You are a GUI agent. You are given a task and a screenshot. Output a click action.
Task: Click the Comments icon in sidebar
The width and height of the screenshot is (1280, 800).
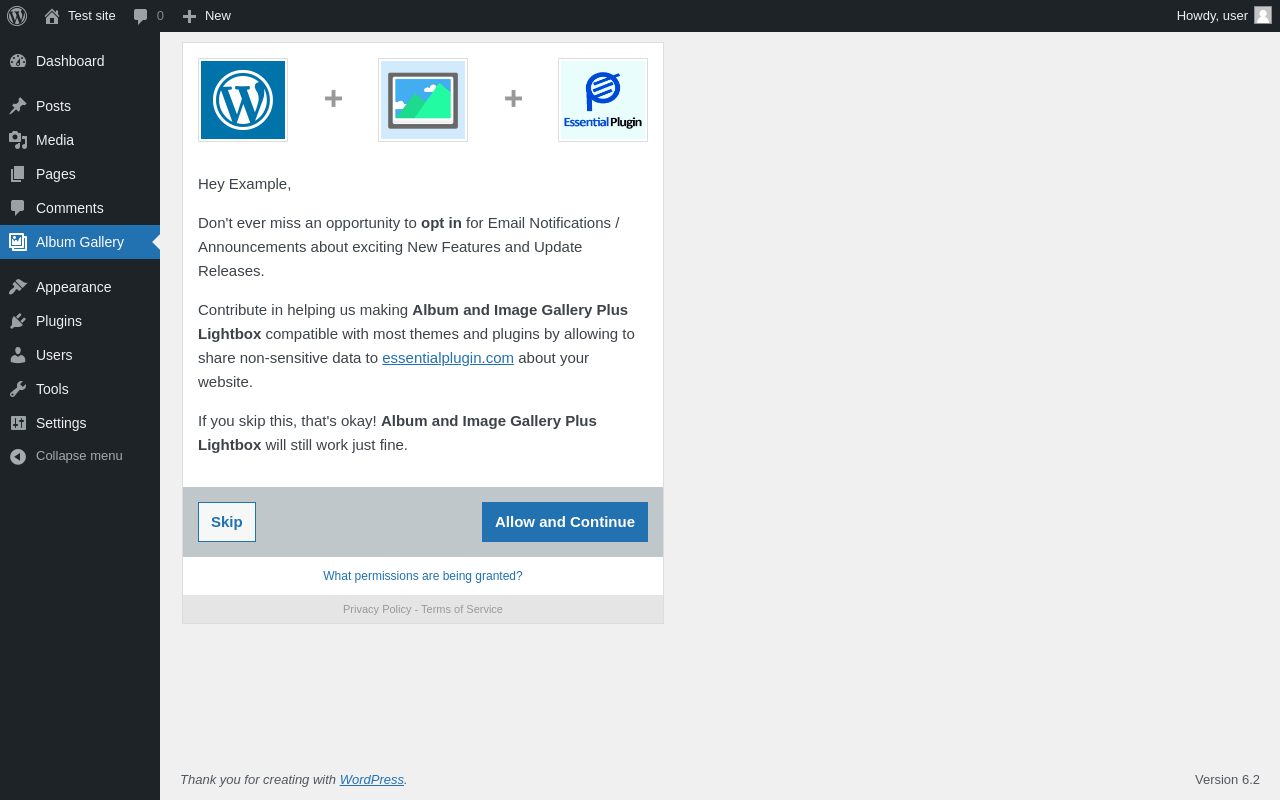coord(18,208)
